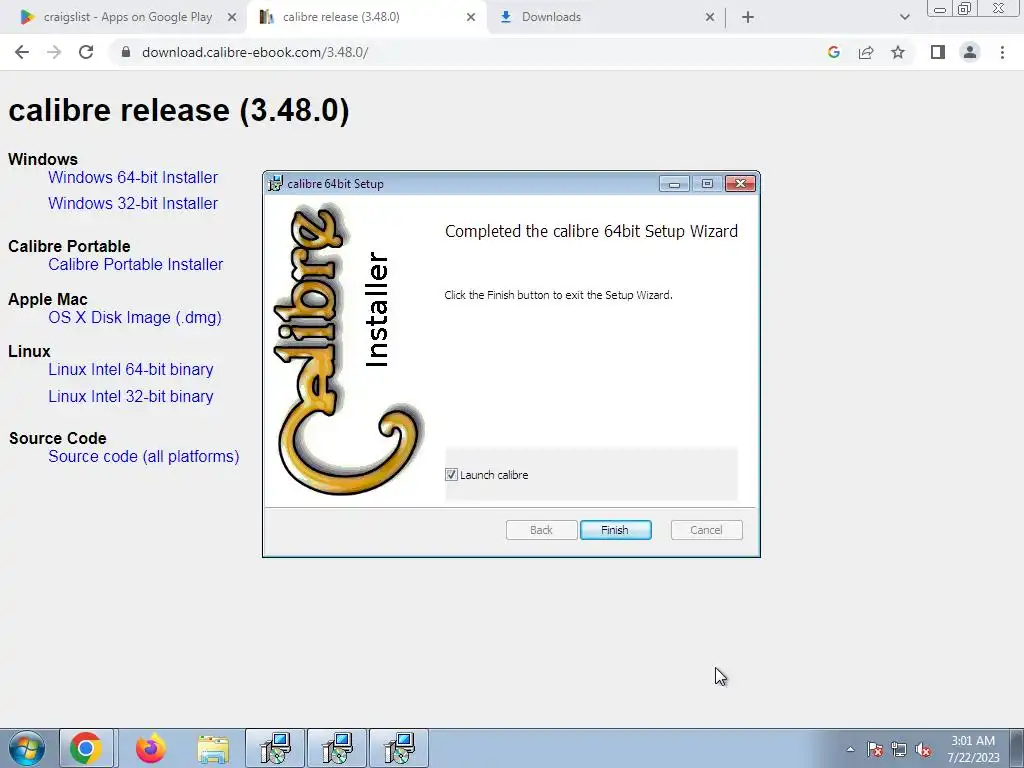The width and height of the screenshot is (1024, 768).
Task: Select first installer icon in taskbar
Action: (x=275, y=748)
